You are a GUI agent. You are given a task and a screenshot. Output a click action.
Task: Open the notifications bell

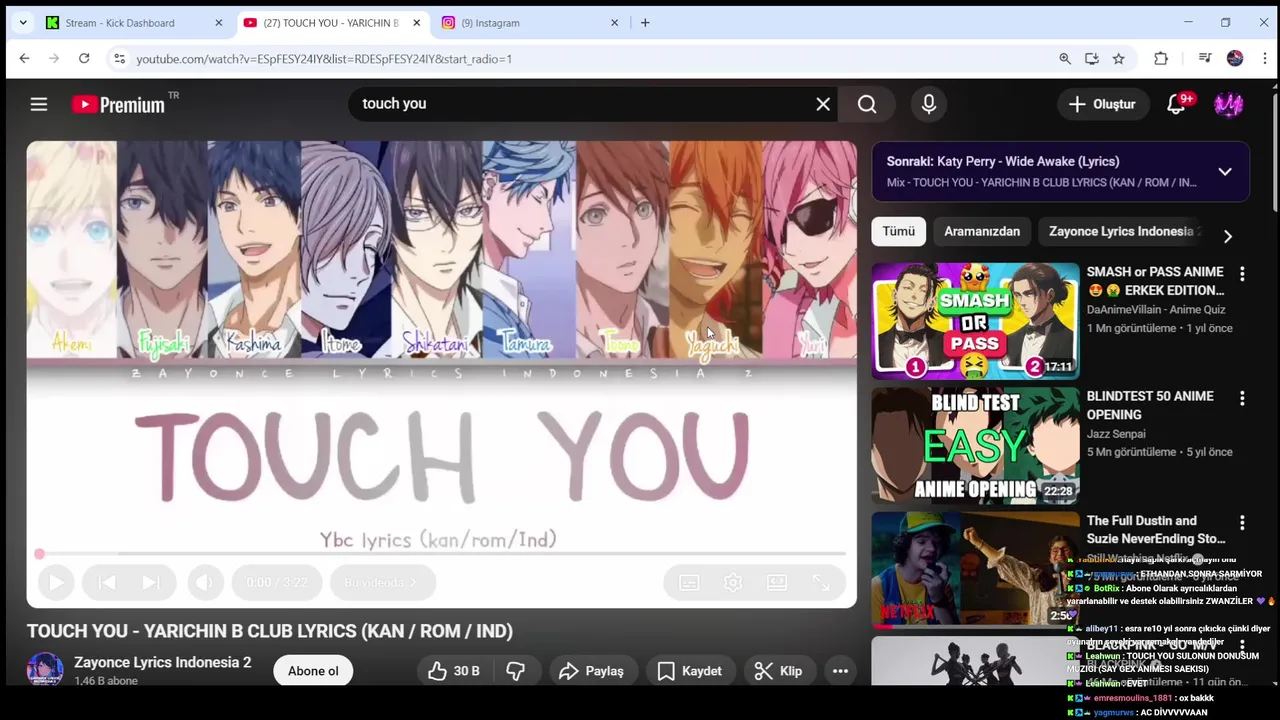(x=1177, y=104)
